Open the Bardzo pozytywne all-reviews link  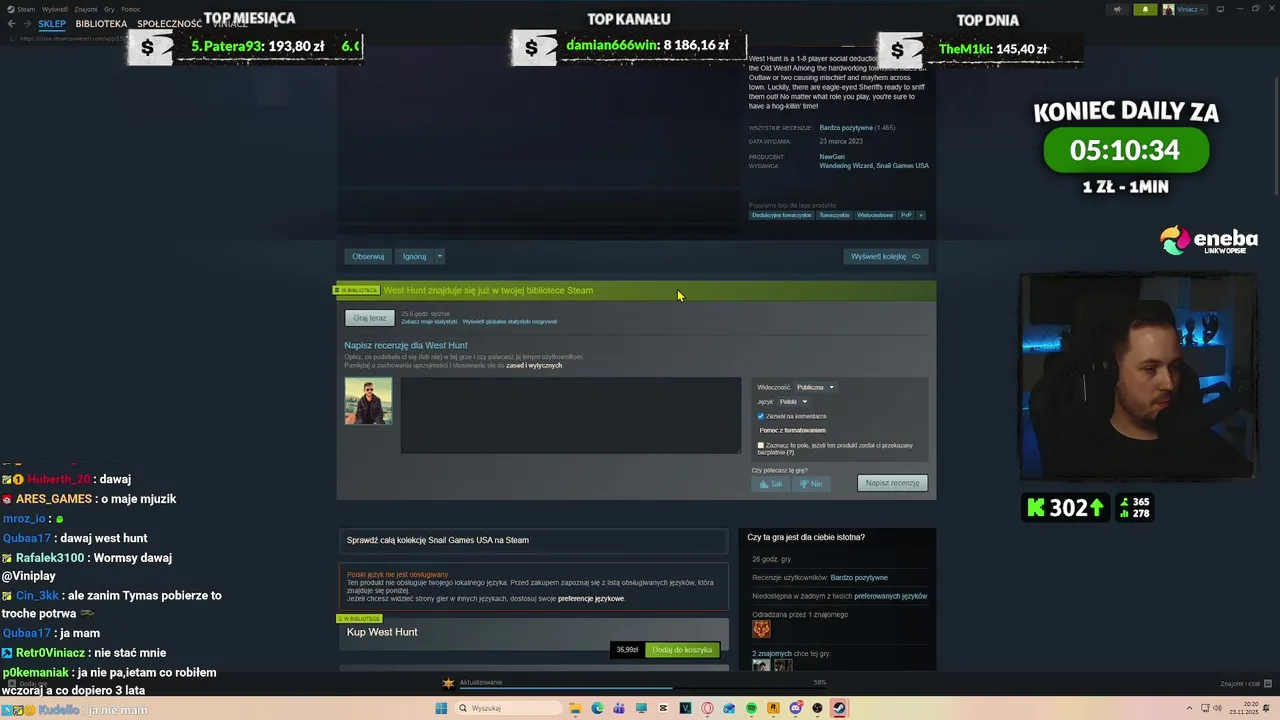coord(846,128)
